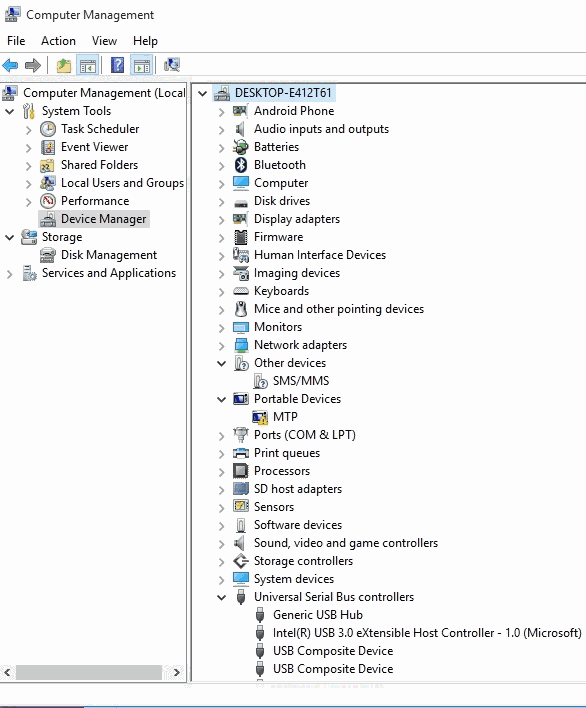Click the Back arrow toolbar icon
This screenshot has width=586, height=708.
pyautogui.click(x=10, y=65)
